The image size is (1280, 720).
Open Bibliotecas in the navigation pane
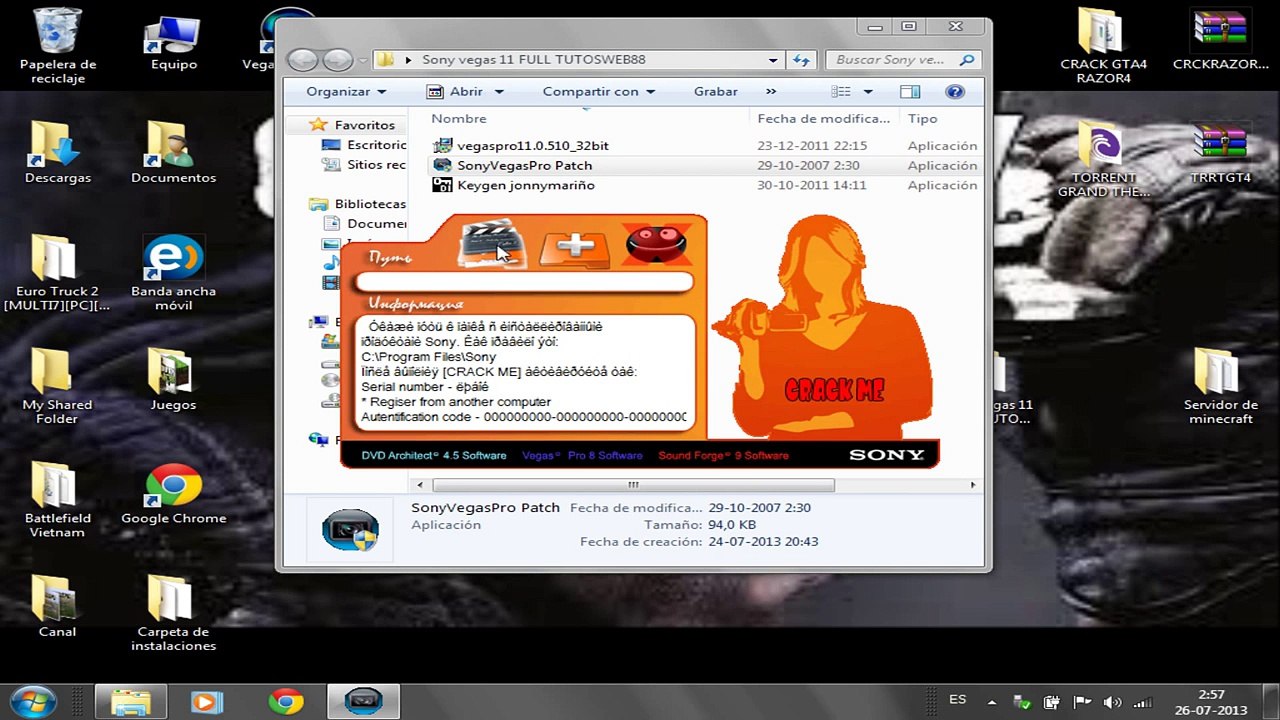[370, 204]
